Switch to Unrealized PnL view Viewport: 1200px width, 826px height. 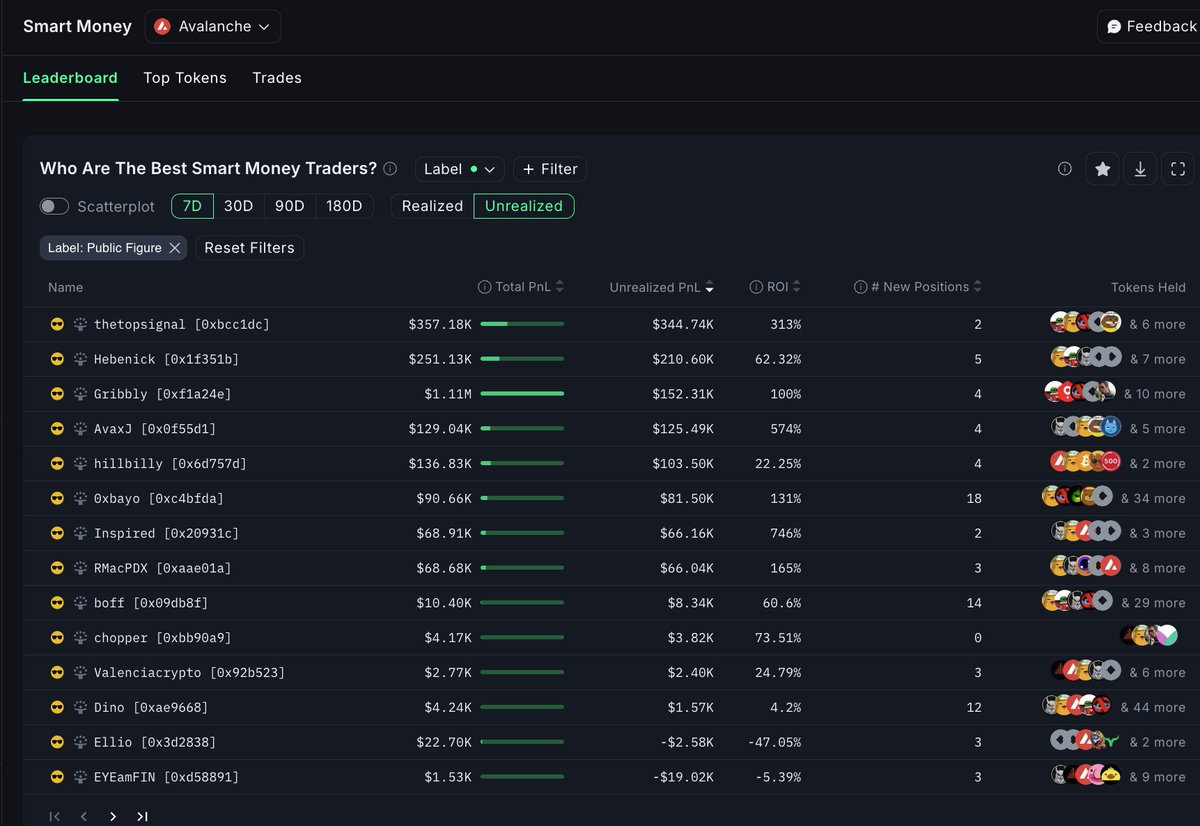click(x=524, y=206)
